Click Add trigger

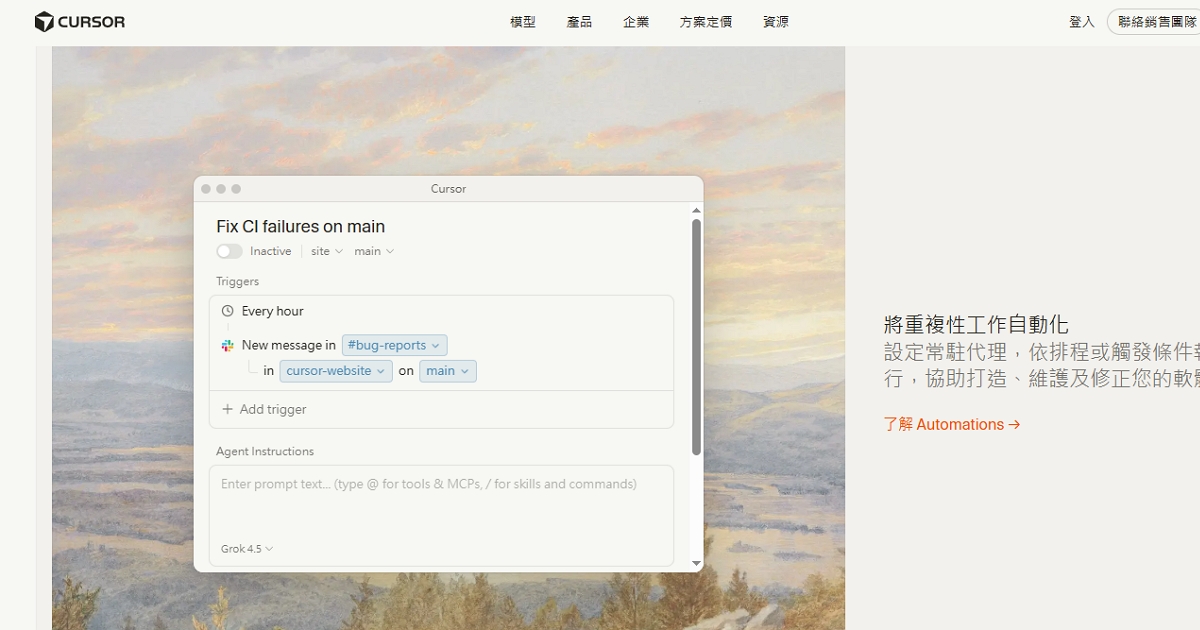pyautogui.click(x=264, y=409)
